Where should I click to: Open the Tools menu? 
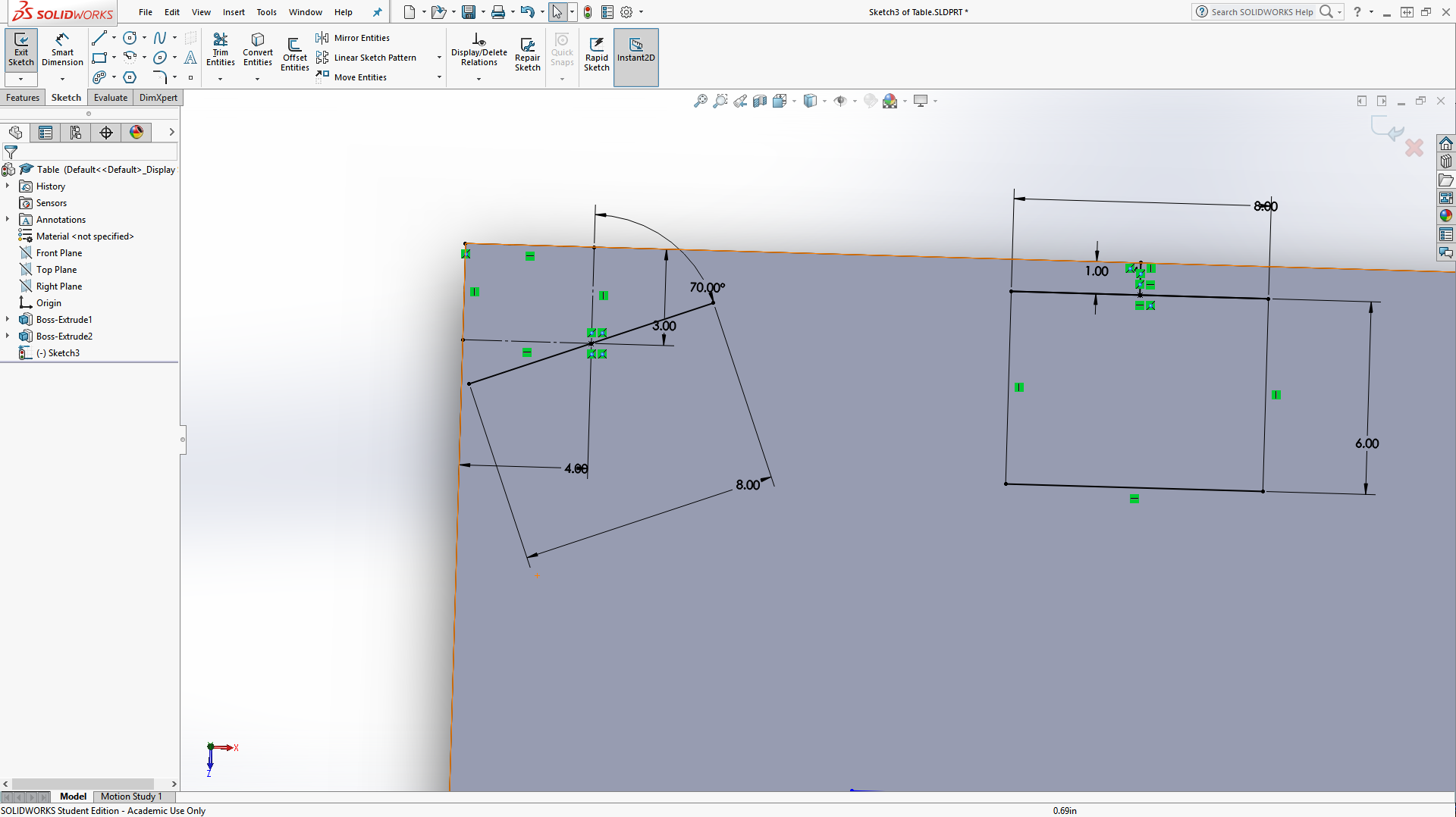point(266,12)
